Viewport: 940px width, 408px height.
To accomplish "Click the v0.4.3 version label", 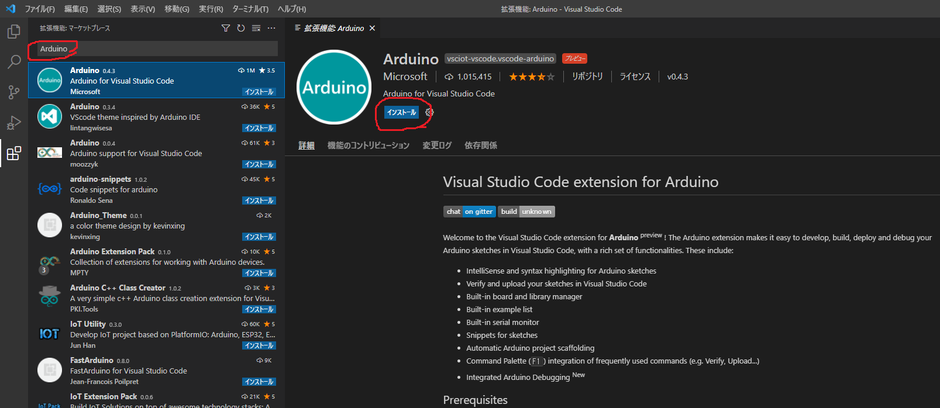I will (677, 77).
